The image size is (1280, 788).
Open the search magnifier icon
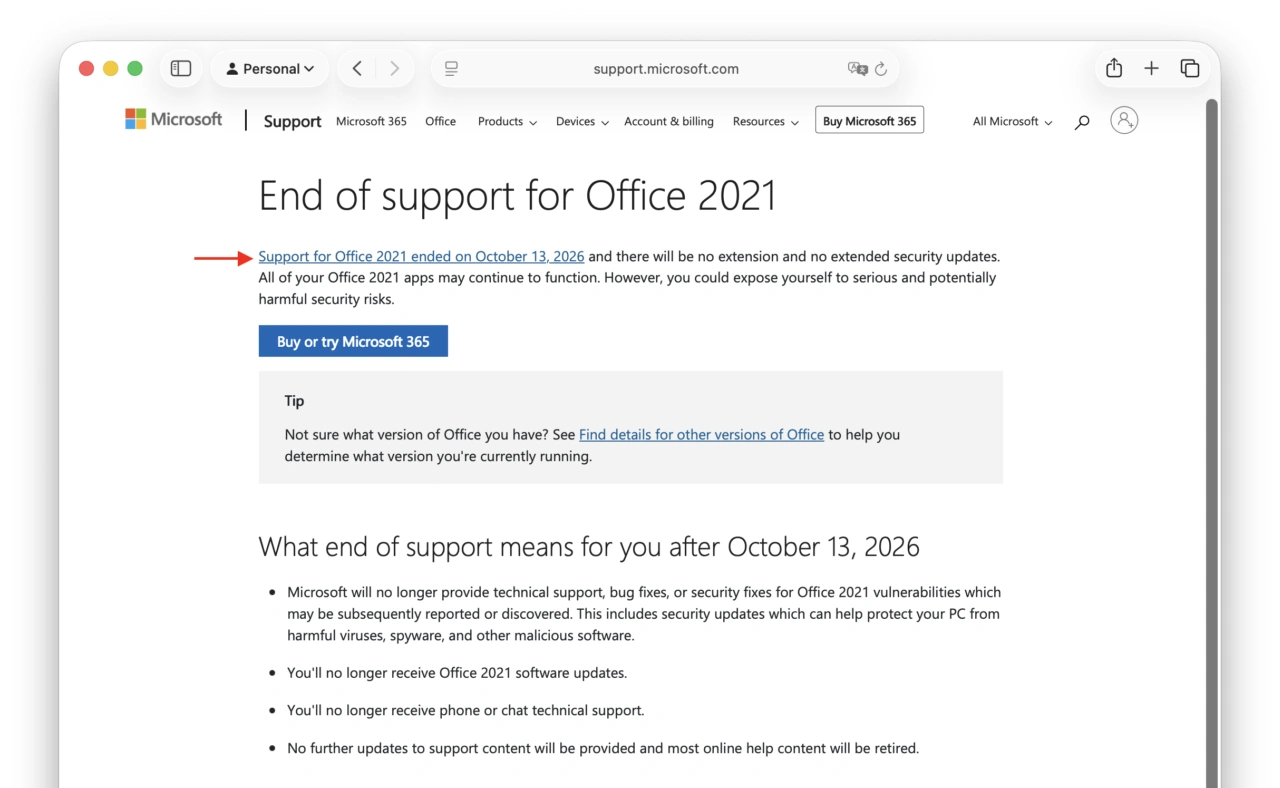[1082, 122]
